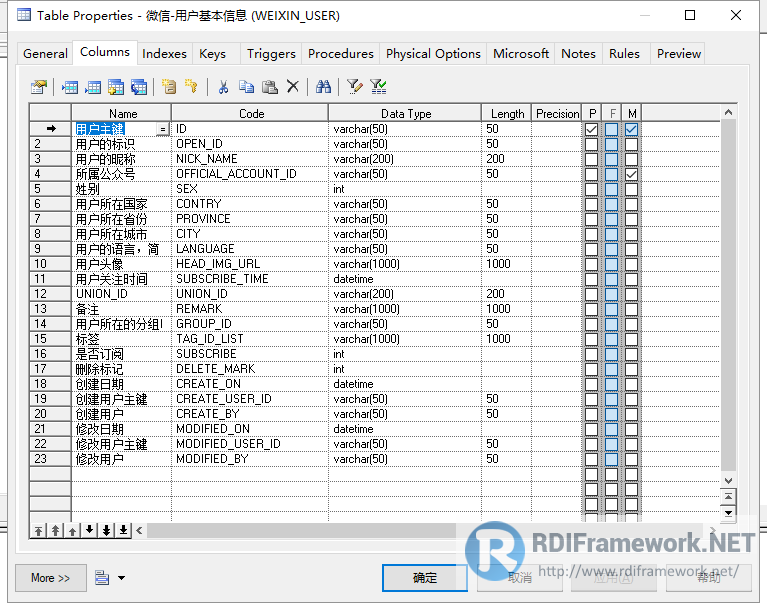Click the Replicate Columns toolbar icon
Viewport: 767px width, 610px height.
click(139, 87)
